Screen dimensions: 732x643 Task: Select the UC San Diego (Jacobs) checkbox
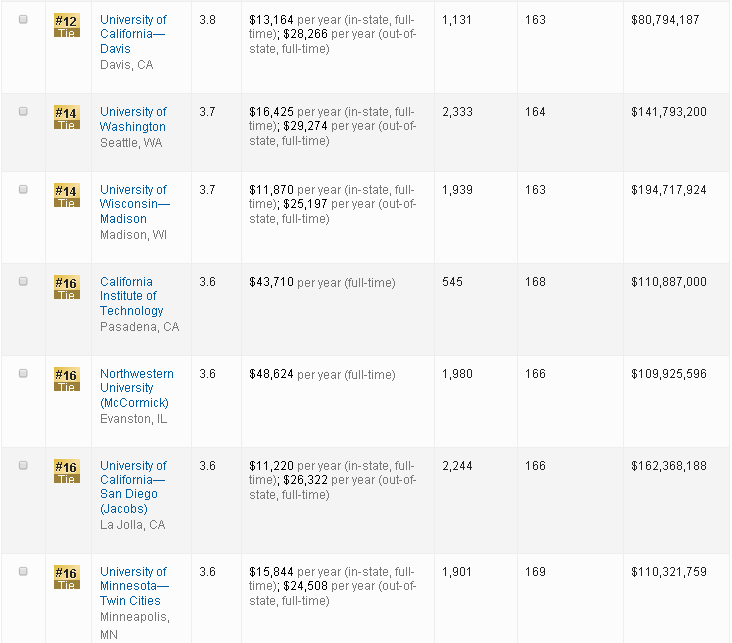[24, 466]
